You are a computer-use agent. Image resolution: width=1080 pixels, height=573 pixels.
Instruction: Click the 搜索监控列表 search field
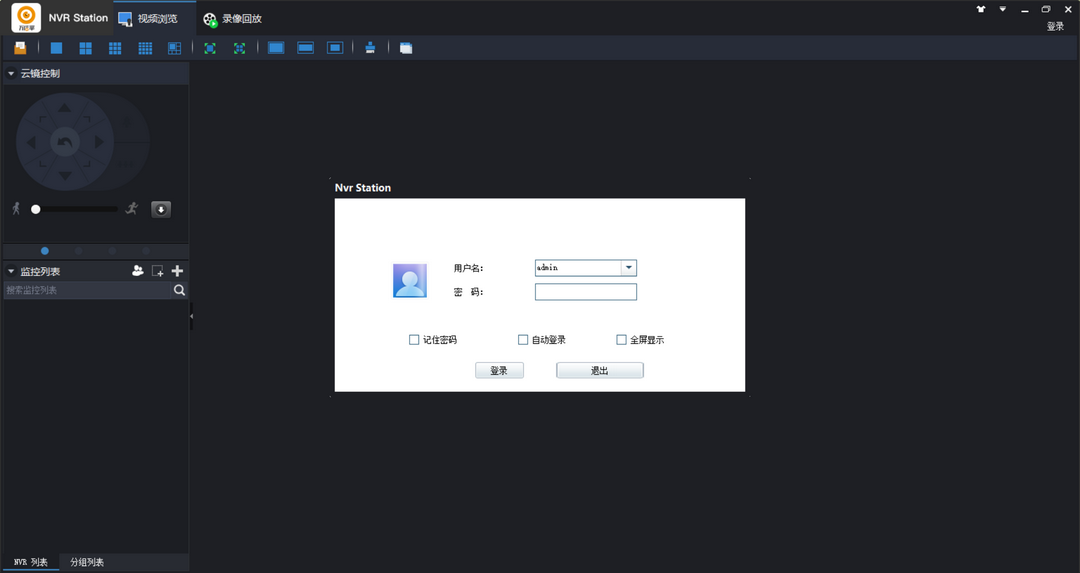coord(87,290)
